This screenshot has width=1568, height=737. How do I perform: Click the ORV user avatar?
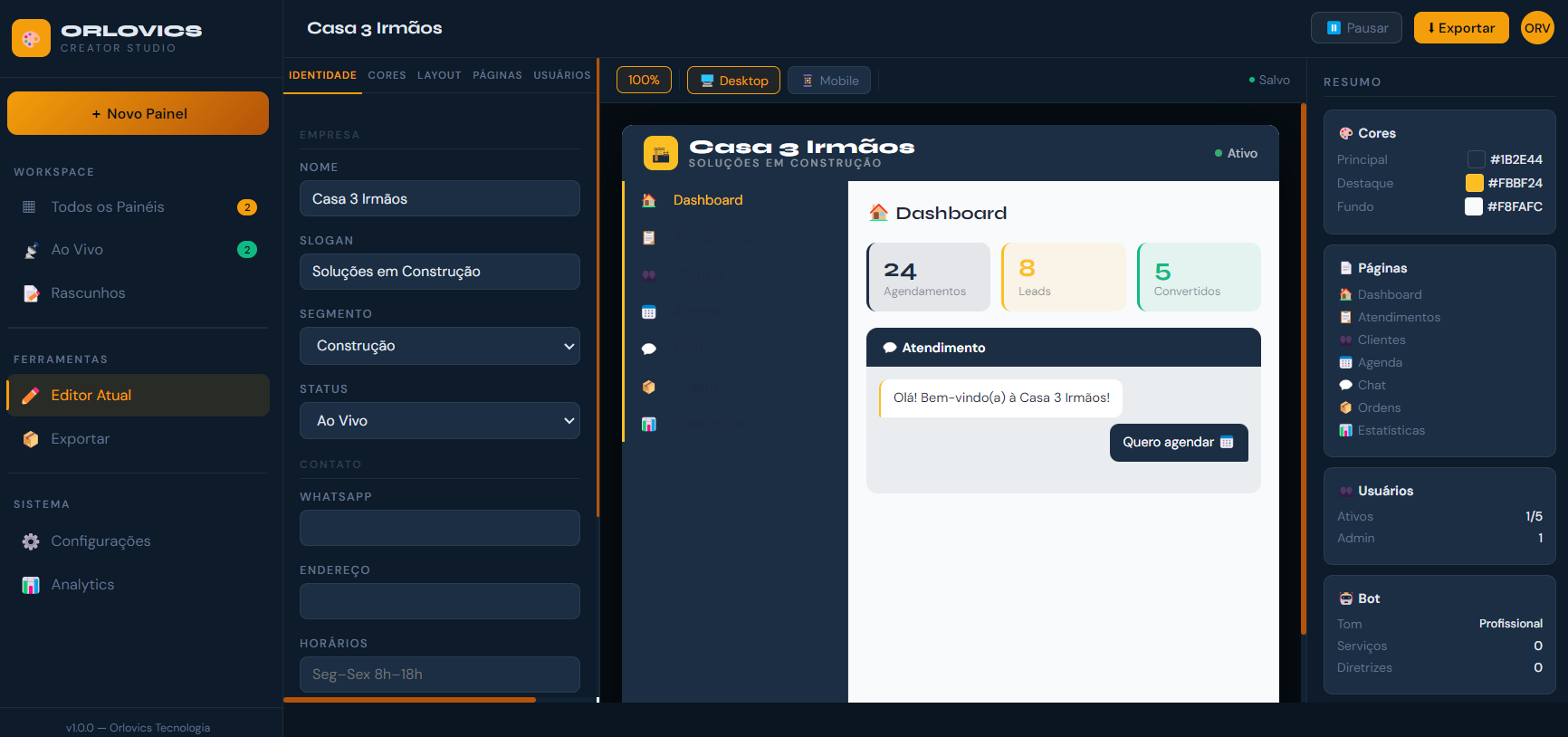(x=1537, y=28)
